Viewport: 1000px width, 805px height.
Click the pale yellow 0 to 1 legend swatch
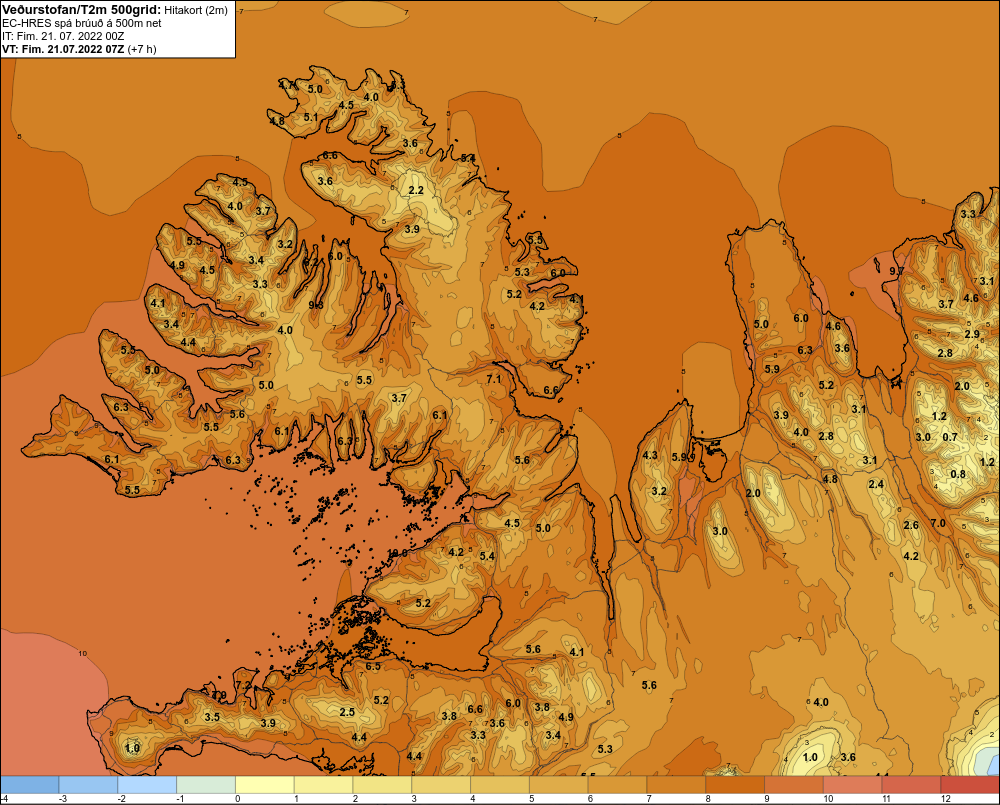coord(265,785)
